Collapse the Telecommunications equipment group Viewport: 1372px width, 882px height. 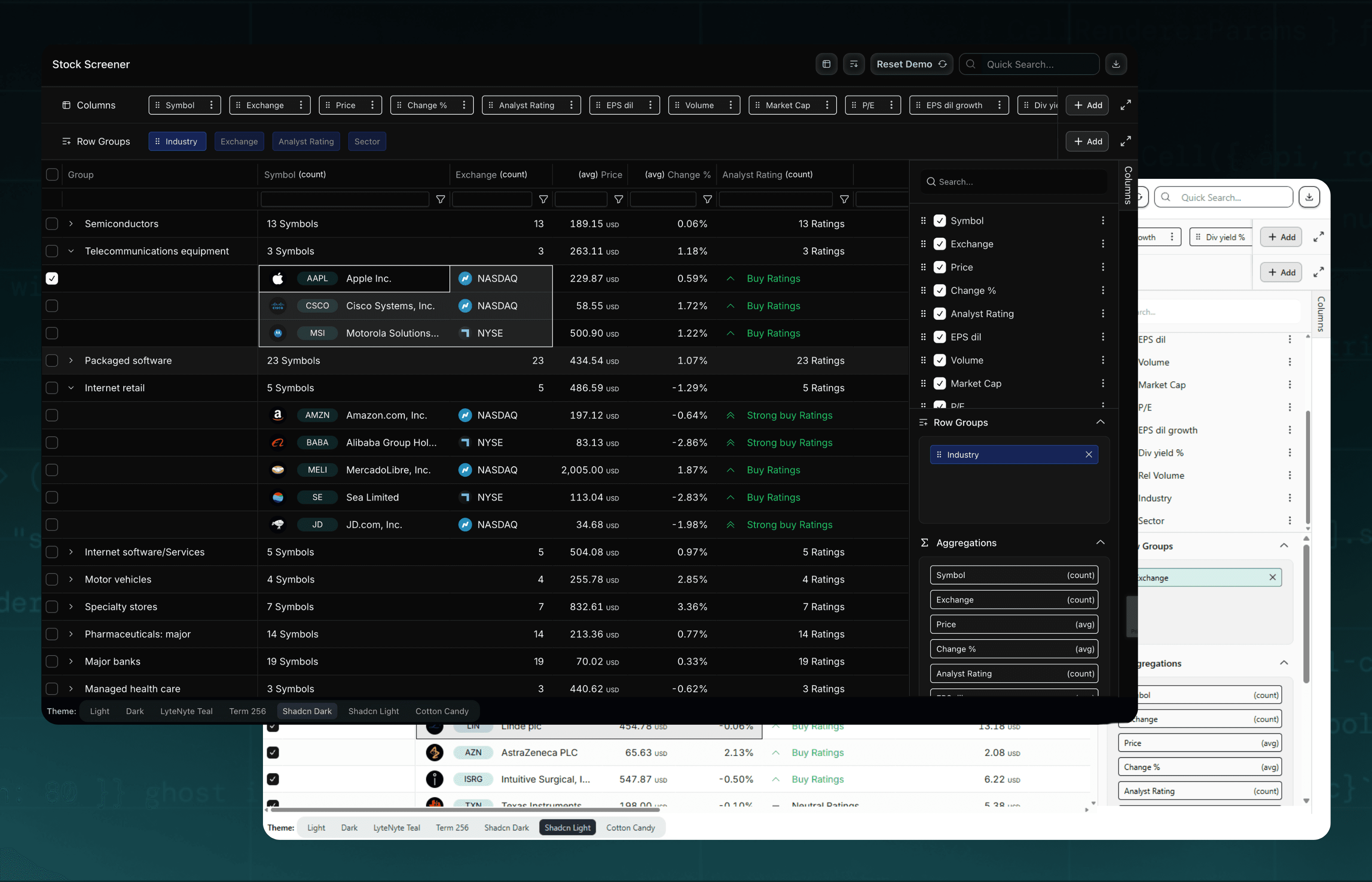[x=71, y=251]
